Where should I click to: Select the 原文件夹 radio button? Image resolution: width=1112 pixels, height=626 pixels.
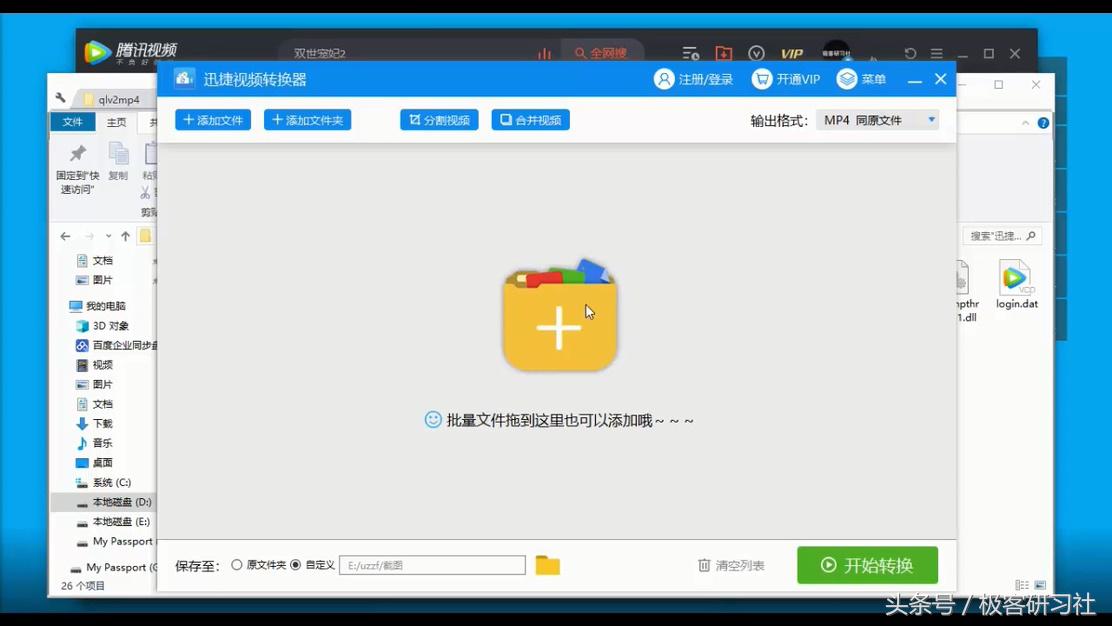(x=237, y=565)
